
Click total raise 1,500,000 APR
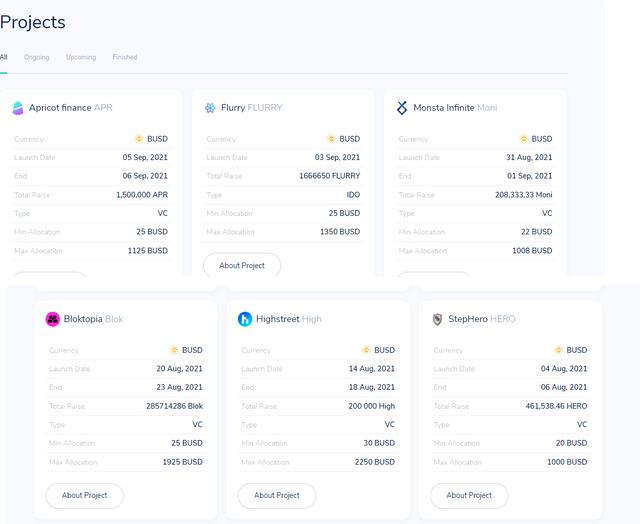pyautogui.click(x=142, y=195)
